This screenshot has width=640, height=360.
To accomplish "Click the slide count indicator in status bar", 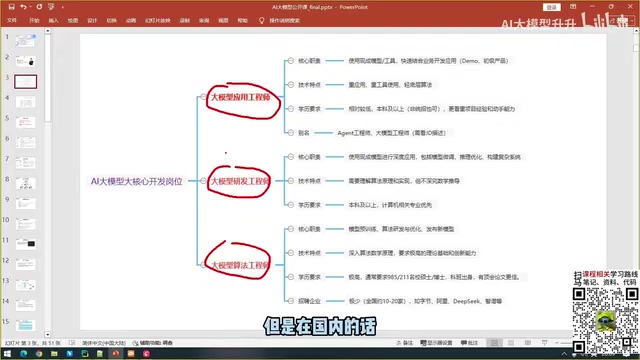I will point(33,343).
